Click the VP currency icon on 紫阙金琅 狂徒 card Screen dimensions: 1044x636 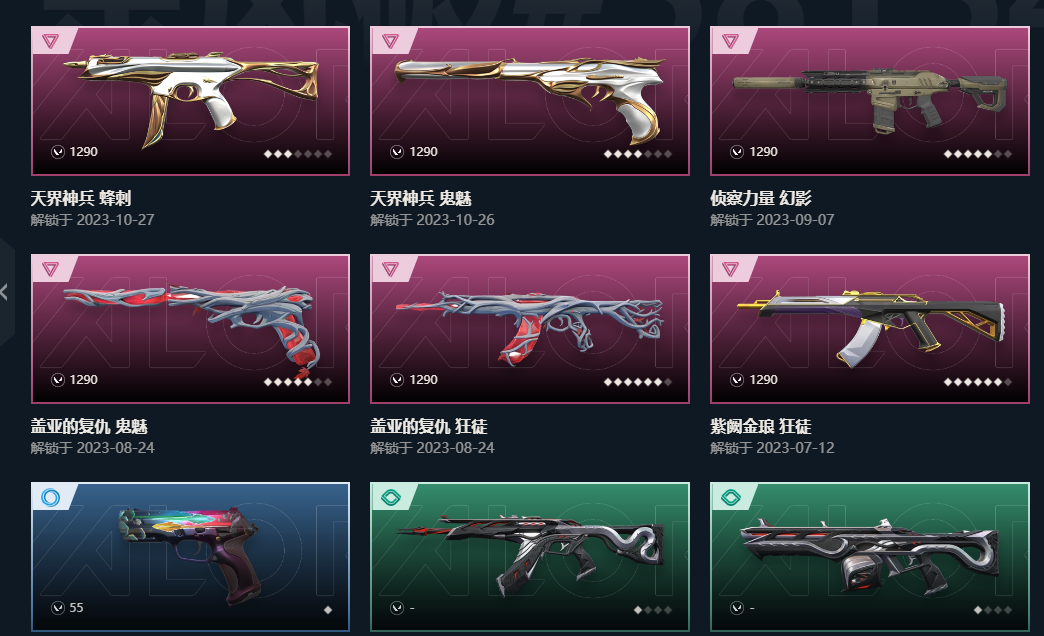(736, 380)
